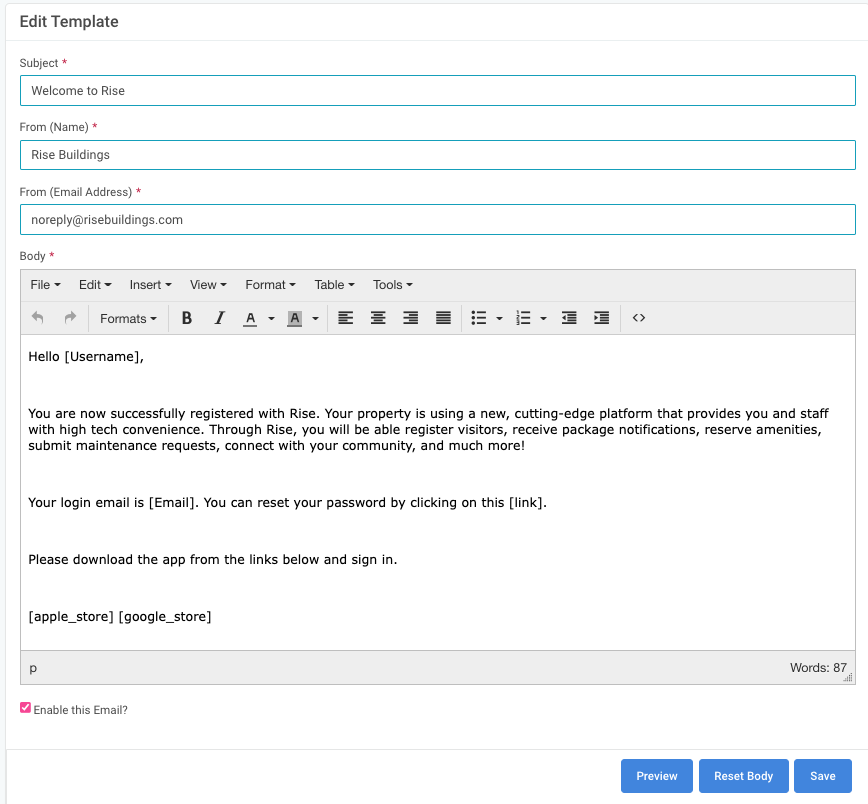Expand bullet list style options arrow
This screenshot has height=804, width=868.
499,318
